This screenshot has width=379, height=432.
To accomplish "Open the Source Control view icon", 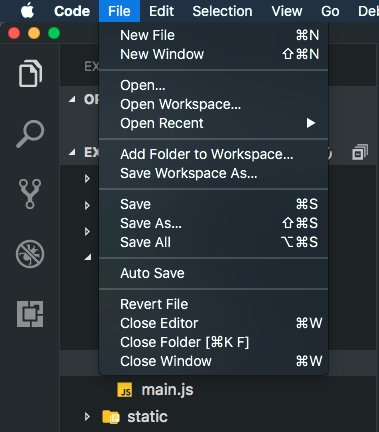I will [x=30, y=194].
